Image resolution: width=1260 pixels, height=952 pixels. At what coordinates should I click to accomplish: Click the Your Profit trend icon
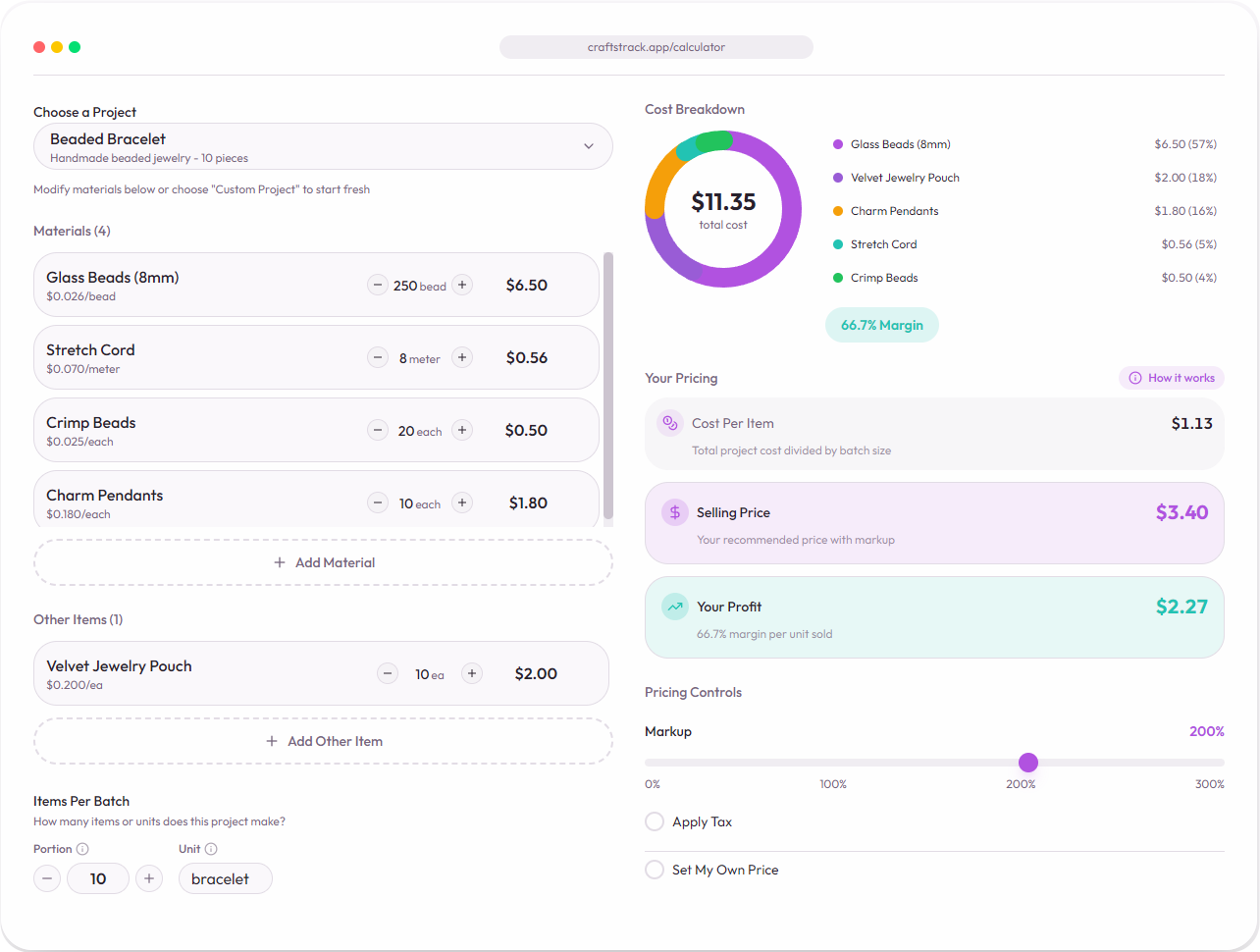tap(675, 607)
